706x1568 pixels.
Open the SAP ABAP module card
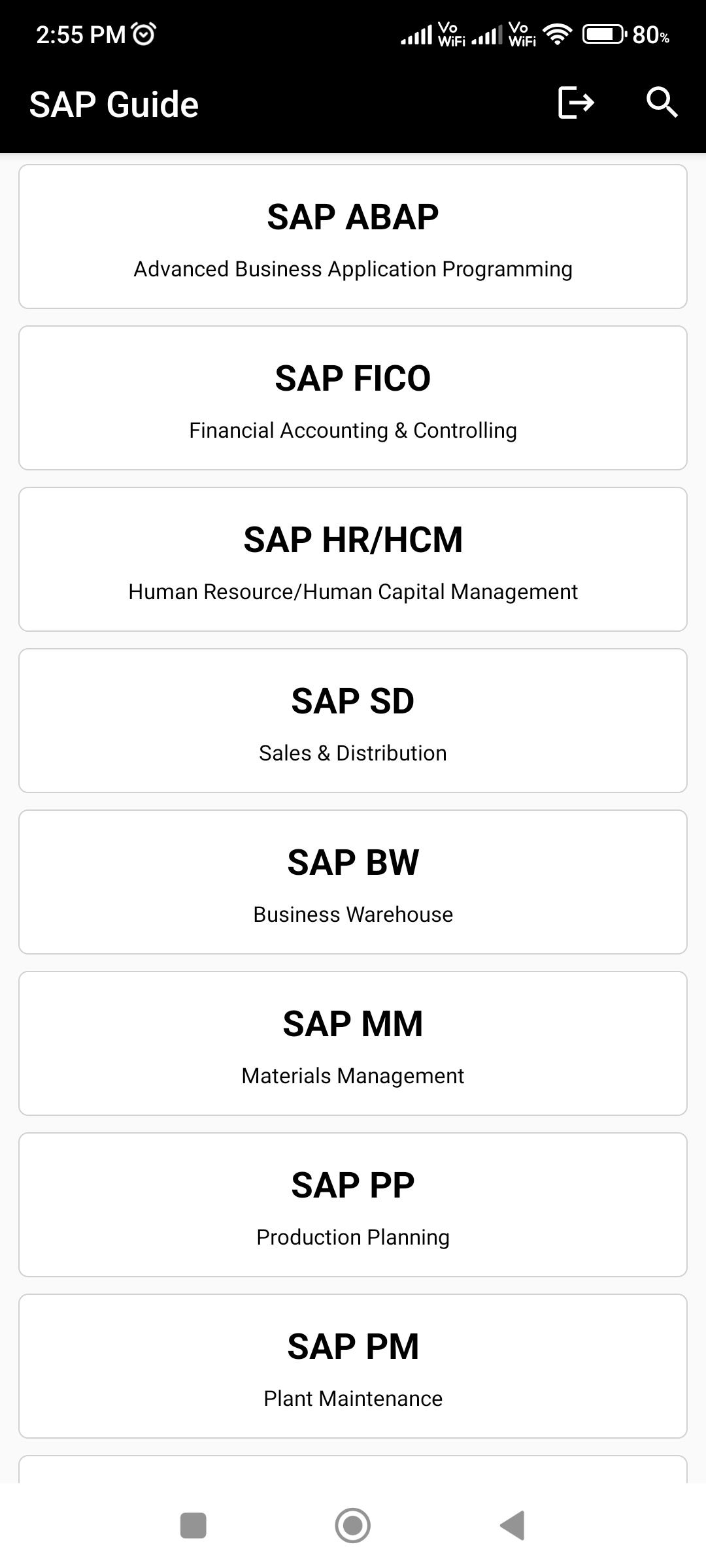click(353, 237)
